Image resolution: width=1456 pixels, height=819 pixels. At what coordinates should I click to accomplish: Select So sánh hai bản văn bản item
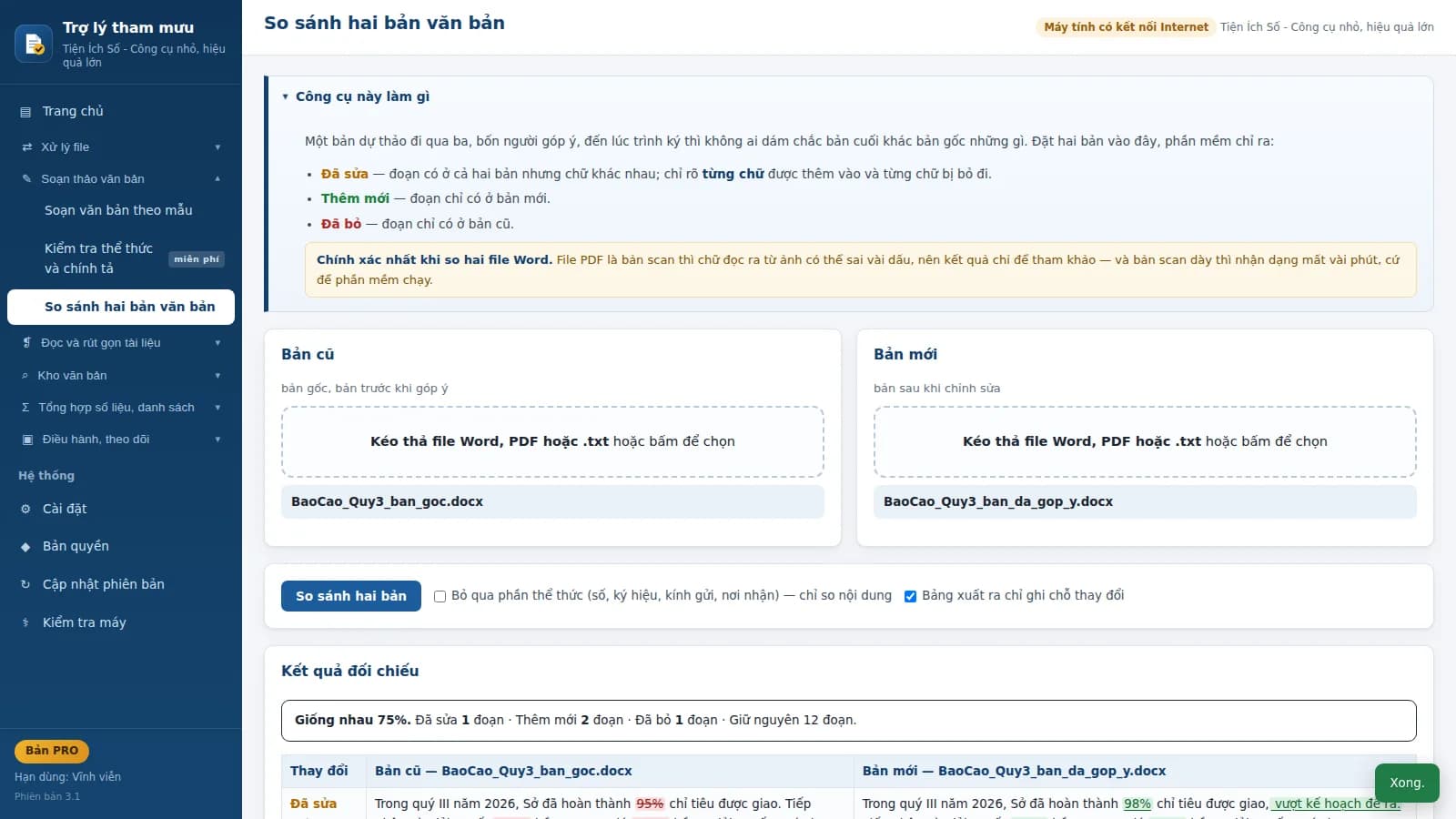(x=120, y=307)
